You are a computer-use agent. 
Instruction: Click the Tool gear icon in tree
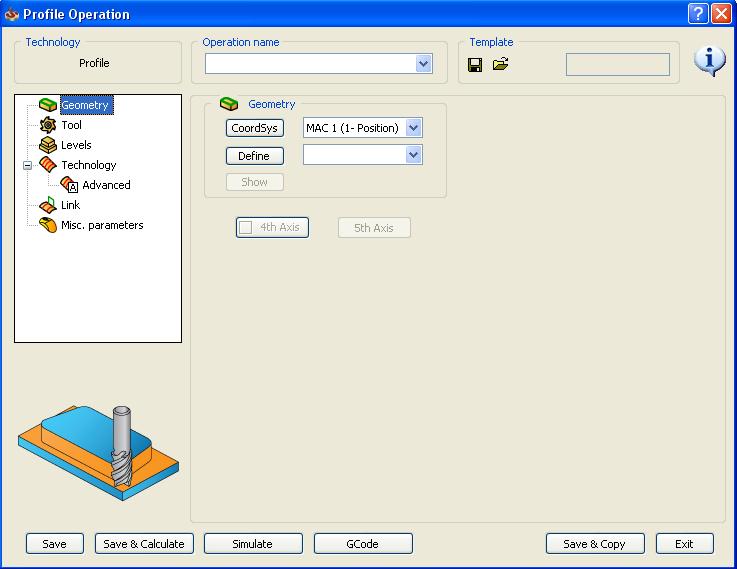tap(48, 125)
